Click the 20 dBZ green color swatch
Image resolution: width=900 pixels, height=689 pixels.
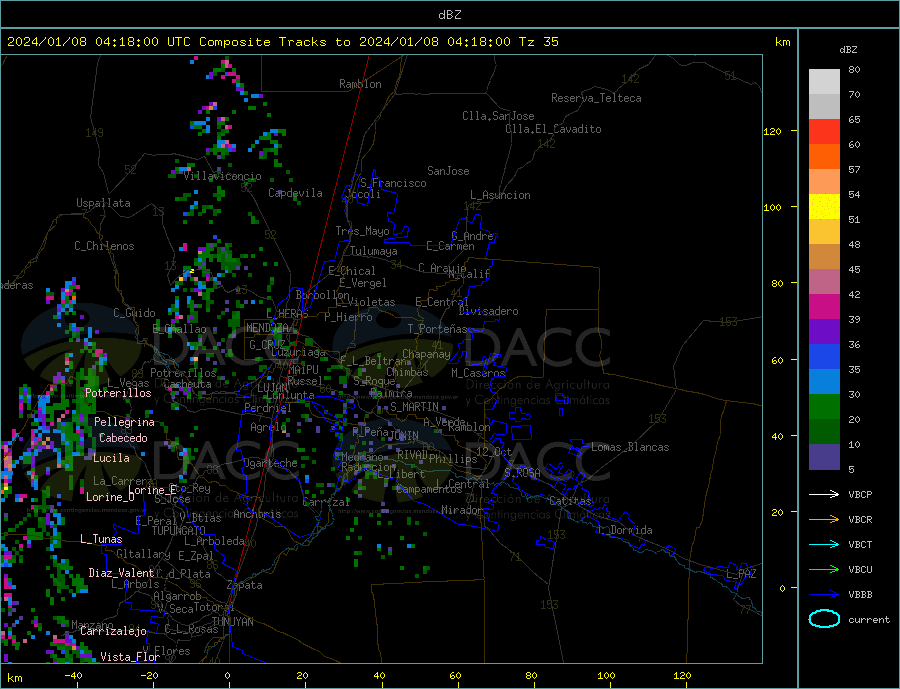click(824, 407)
